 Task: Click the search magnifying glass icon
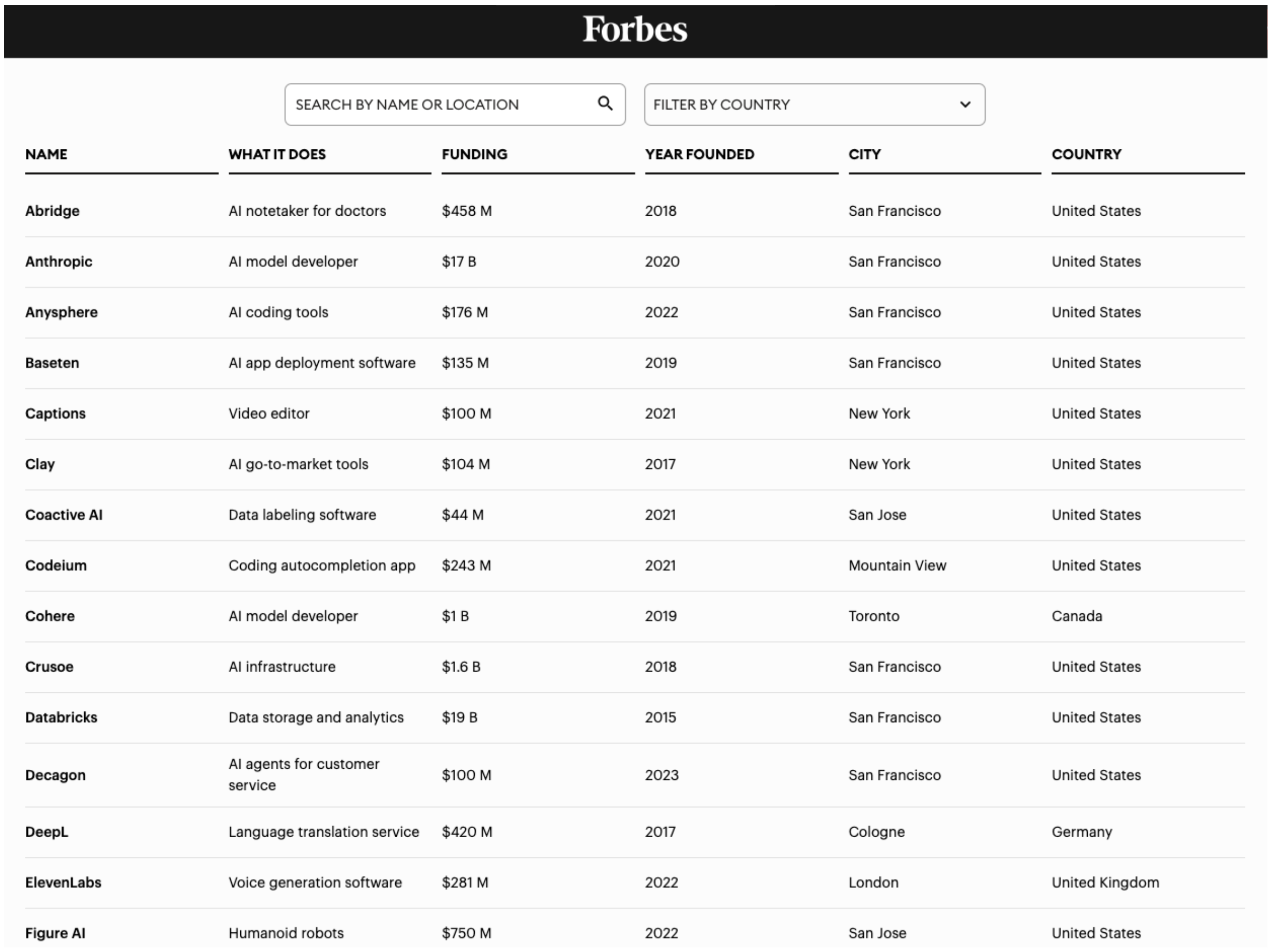604,103
